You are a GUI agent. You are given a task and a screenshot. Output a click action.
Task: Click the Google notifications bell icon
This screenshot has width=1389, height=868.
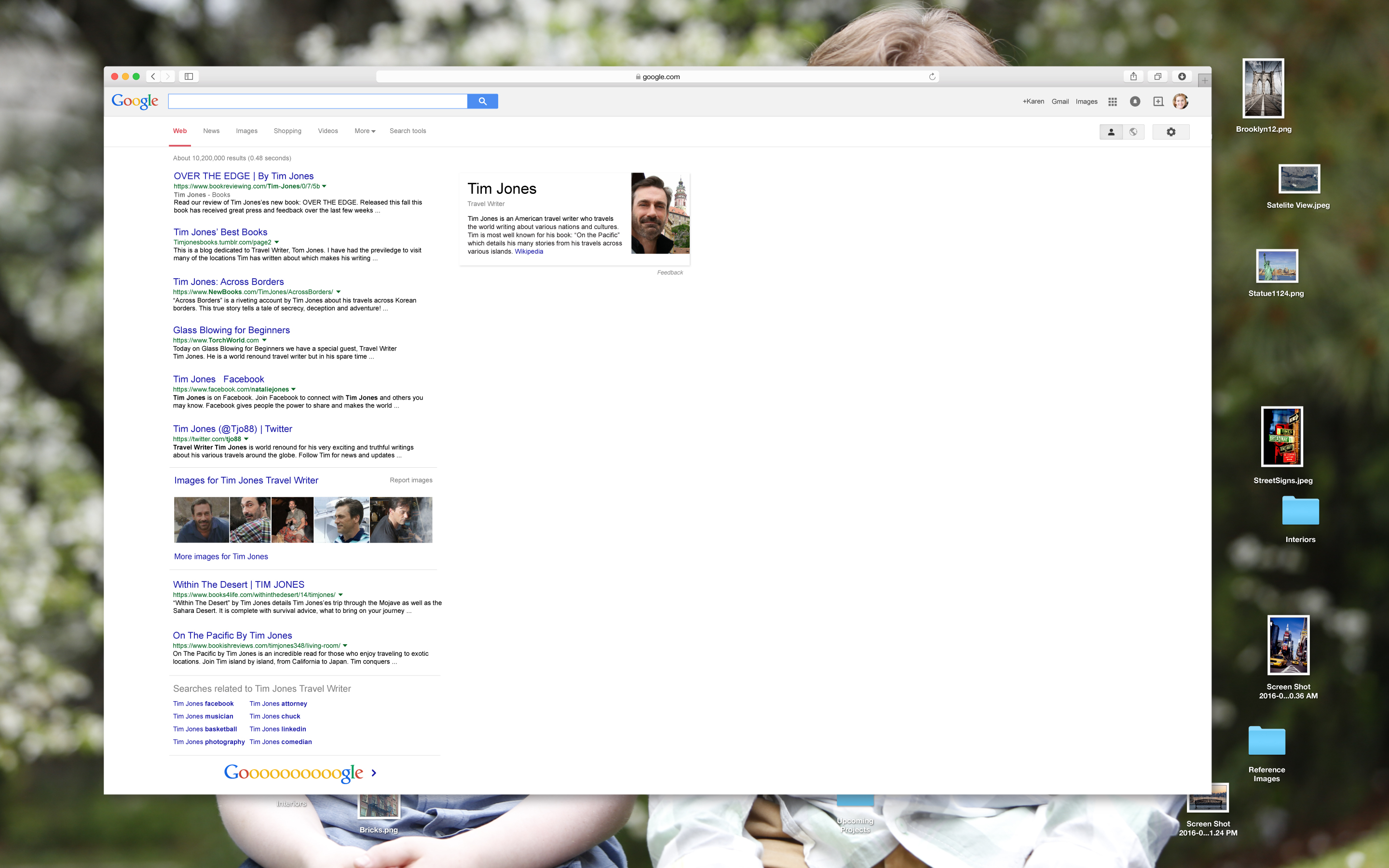click(1135, 102)
